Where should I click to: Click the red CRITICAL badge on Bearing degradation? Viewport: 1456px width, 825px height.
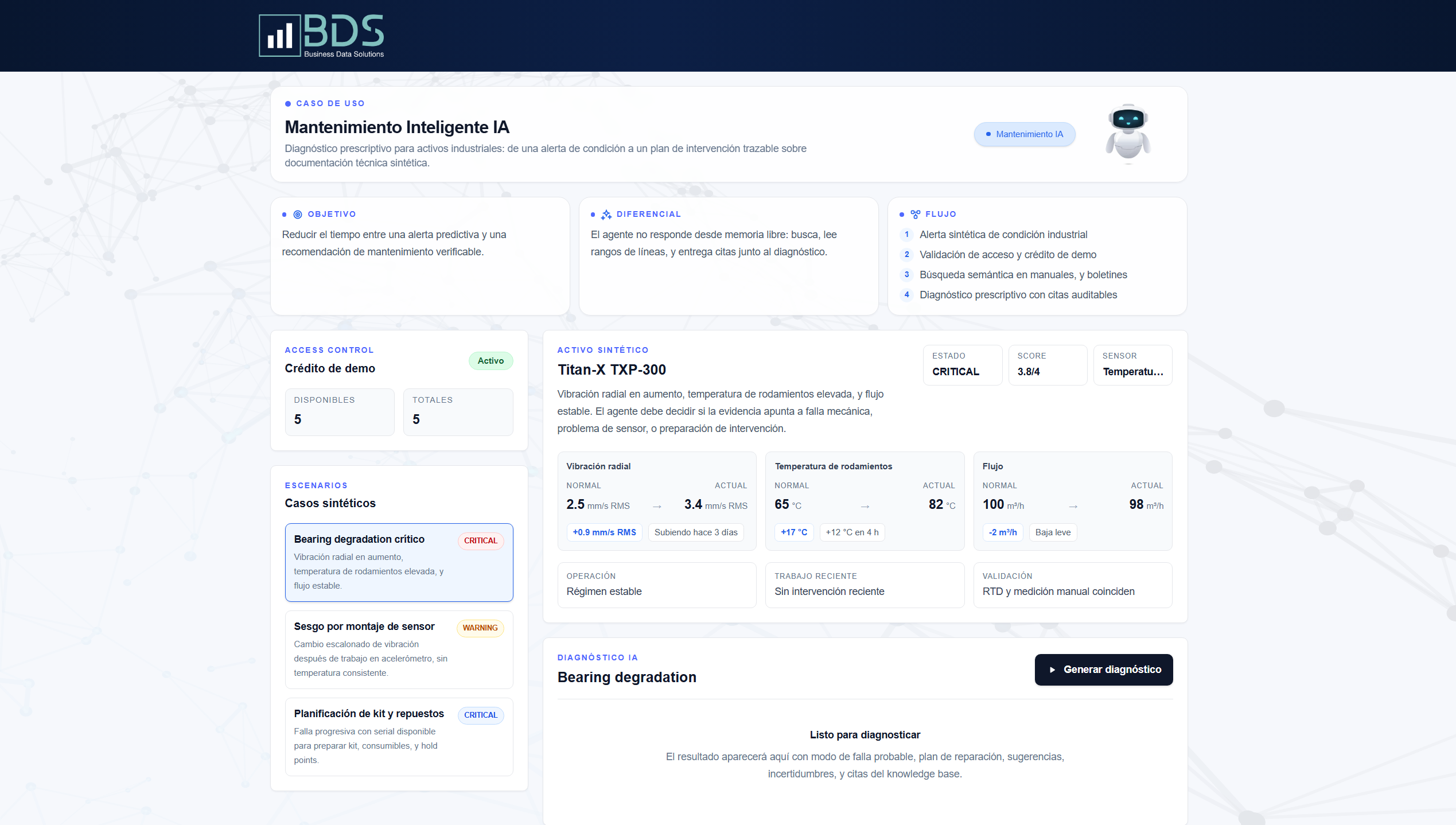[x=481, y=541]
